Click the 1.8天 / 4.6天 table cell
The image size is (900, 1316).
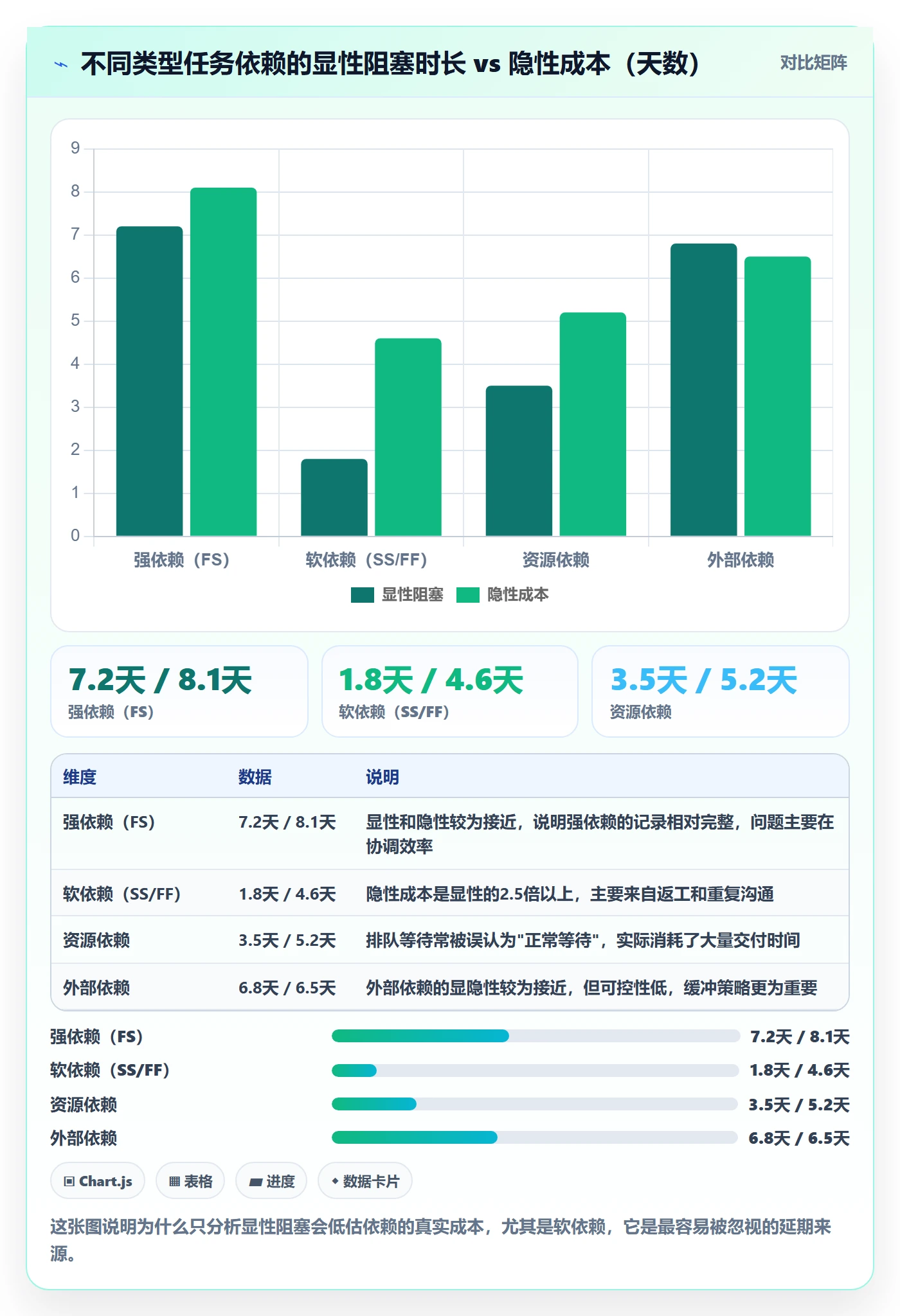click(x=287, y=894)
